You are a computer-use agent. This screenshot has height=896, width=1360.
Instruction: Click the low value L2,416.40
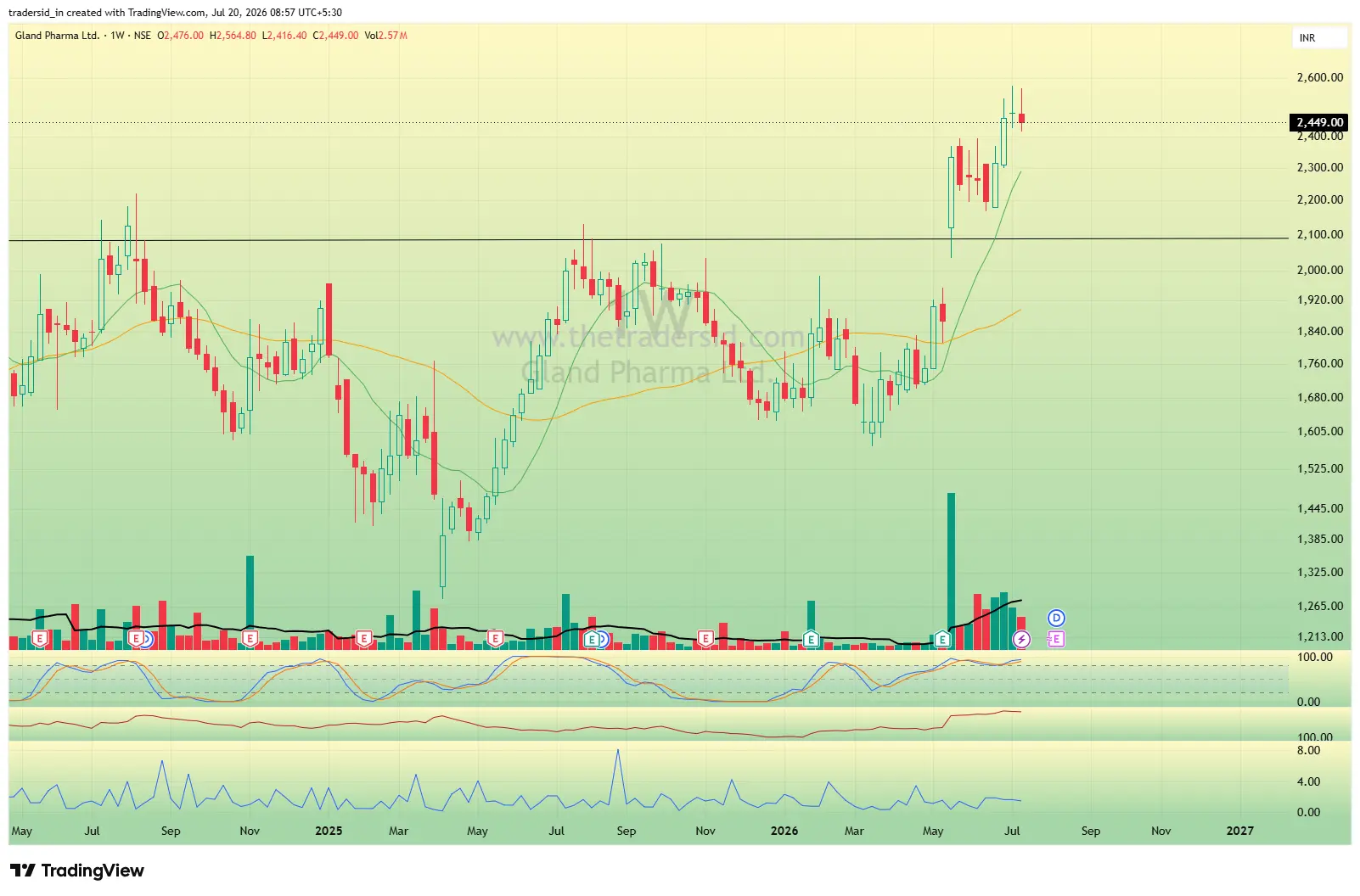(284, 36)
